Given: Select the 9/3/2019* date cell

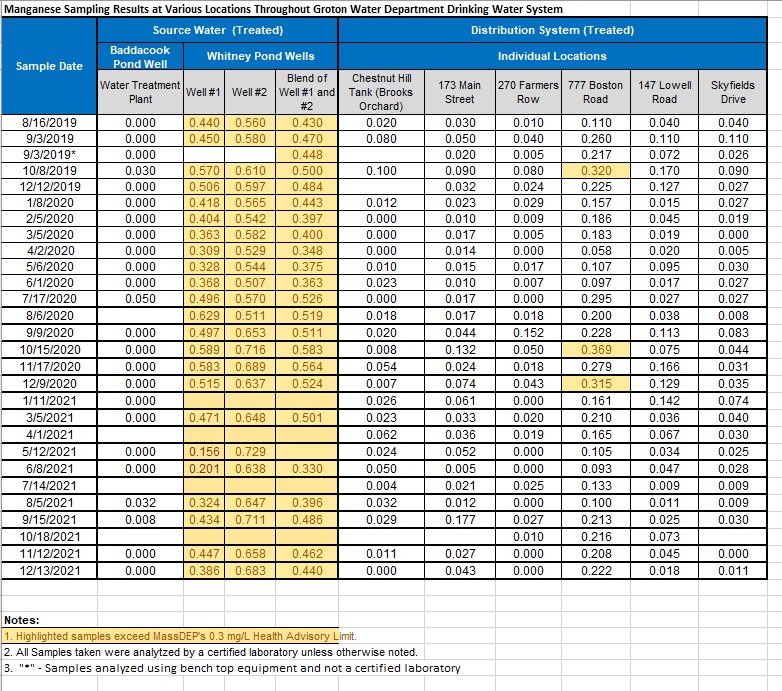Looking at the screenshot, I should coord(49,155).
